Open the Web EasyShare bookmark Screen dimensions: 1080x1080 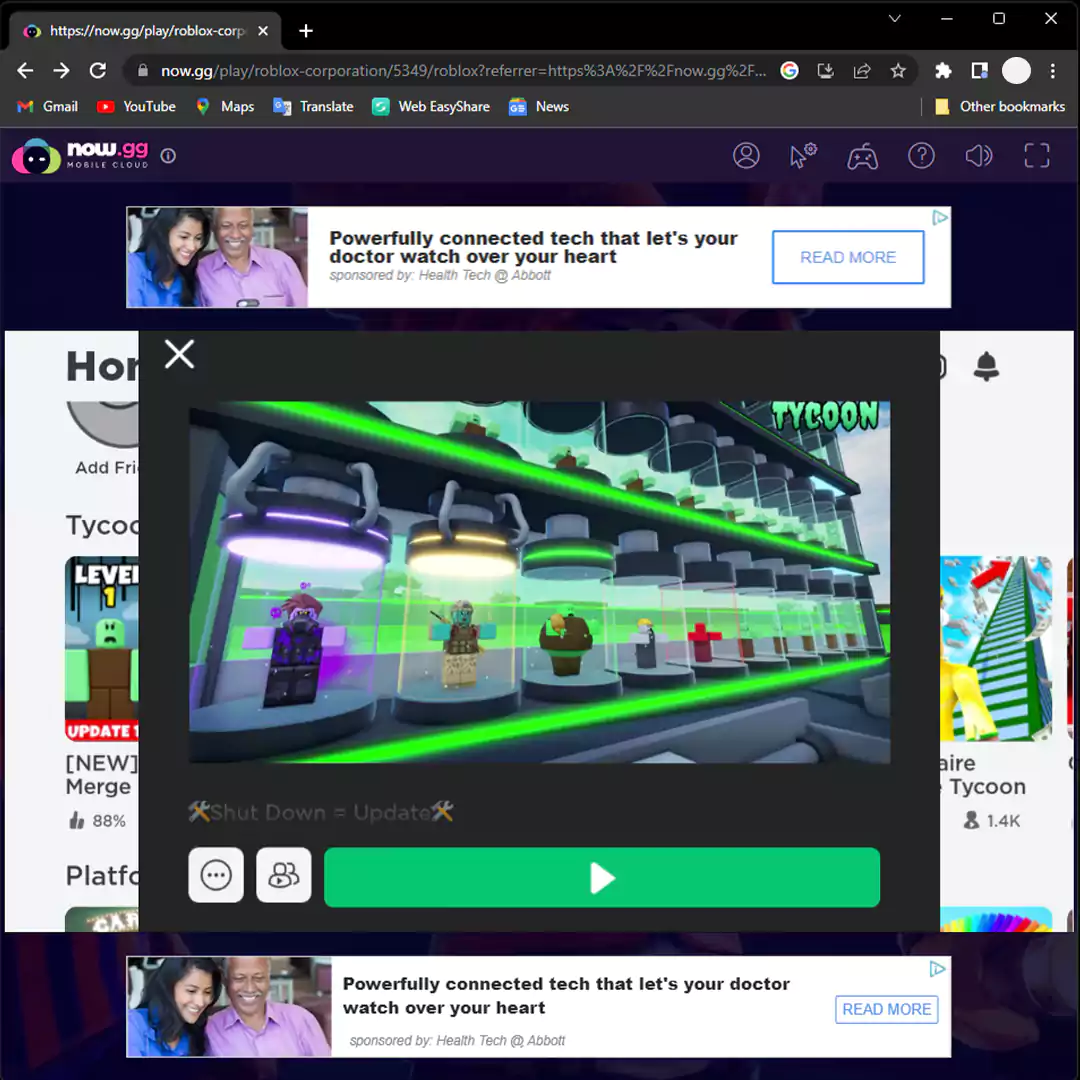pyautogui.click(x=431, y=107)
